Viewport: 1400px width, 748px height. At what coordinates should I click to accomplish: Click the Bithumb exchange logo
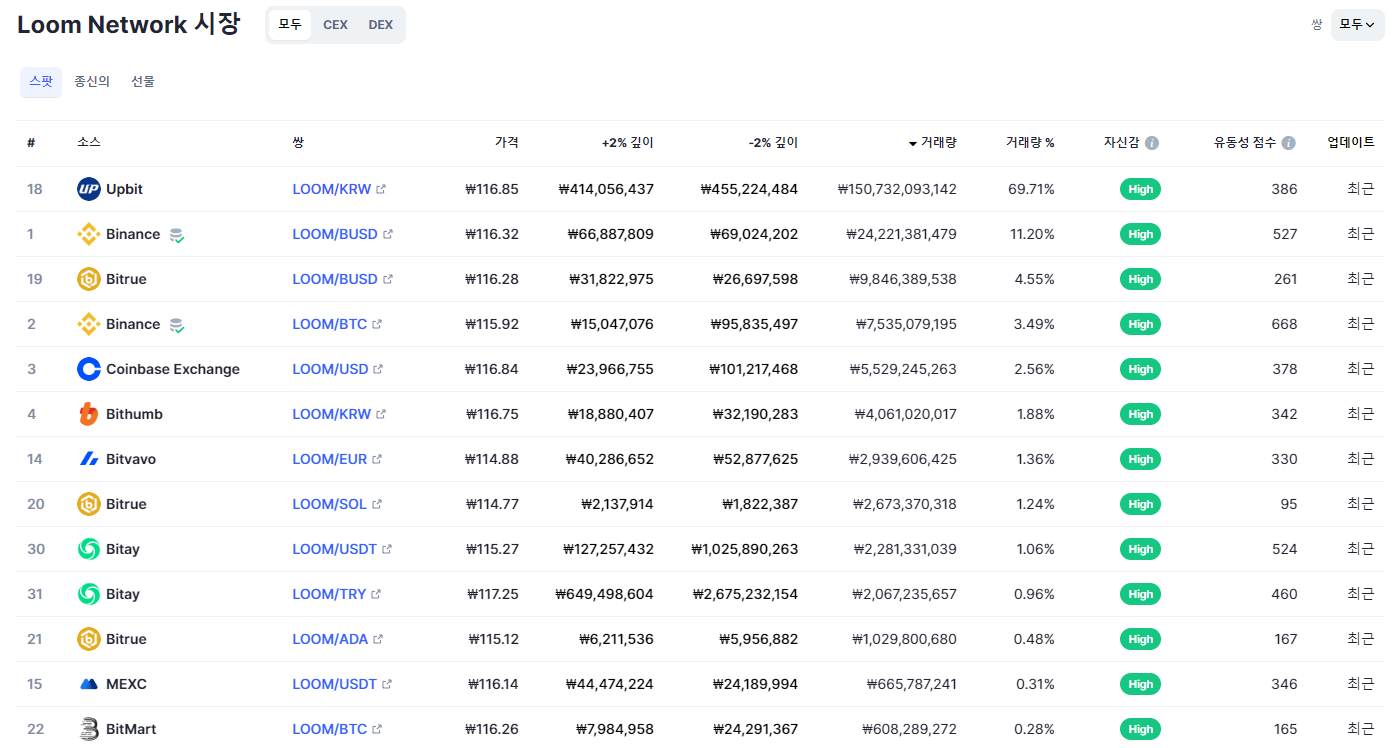pyautogui.click(x=89, y=414)
